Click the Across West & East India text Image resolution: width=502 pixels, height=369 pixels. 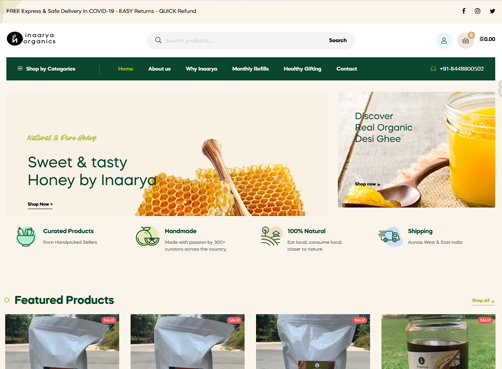tap(435, 242)
